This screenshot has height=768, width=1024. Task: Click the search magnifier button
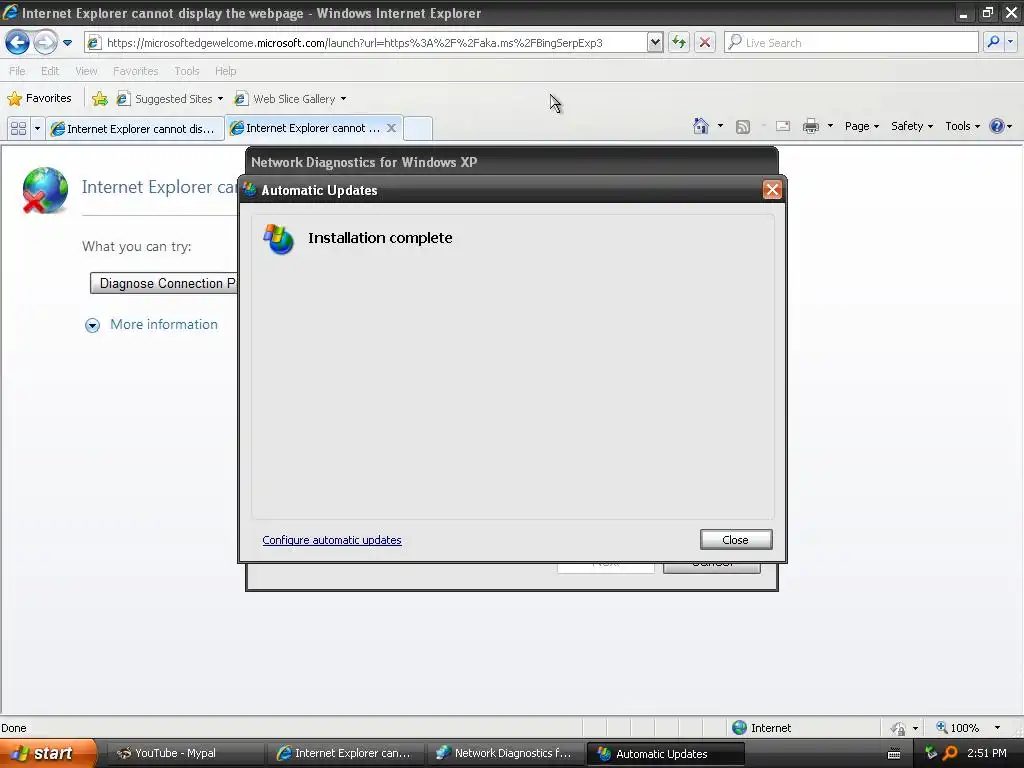pyautogui.click(x=993, y=42)
